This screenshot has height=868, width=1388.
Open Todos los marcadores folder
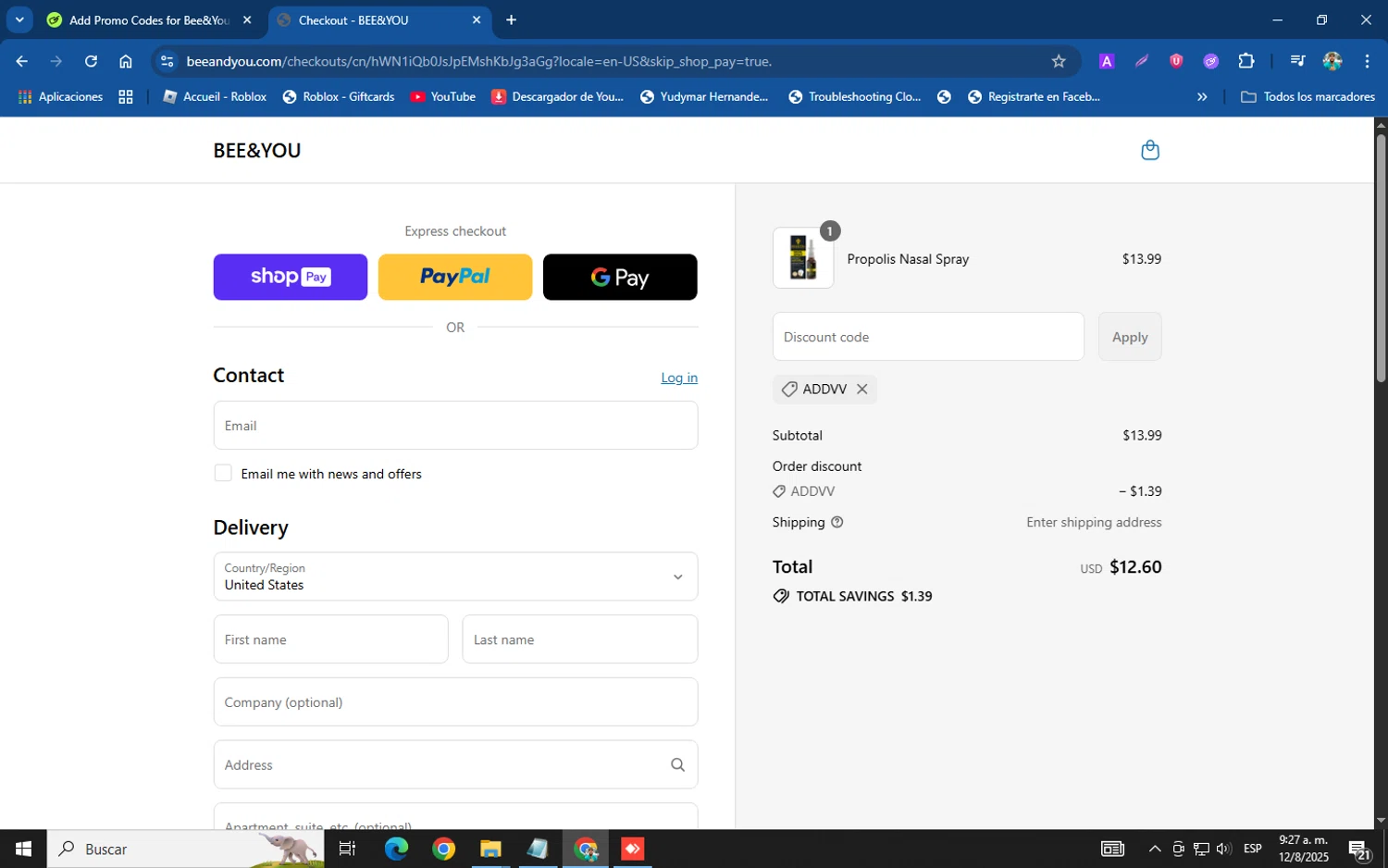tap(1307, 96)
